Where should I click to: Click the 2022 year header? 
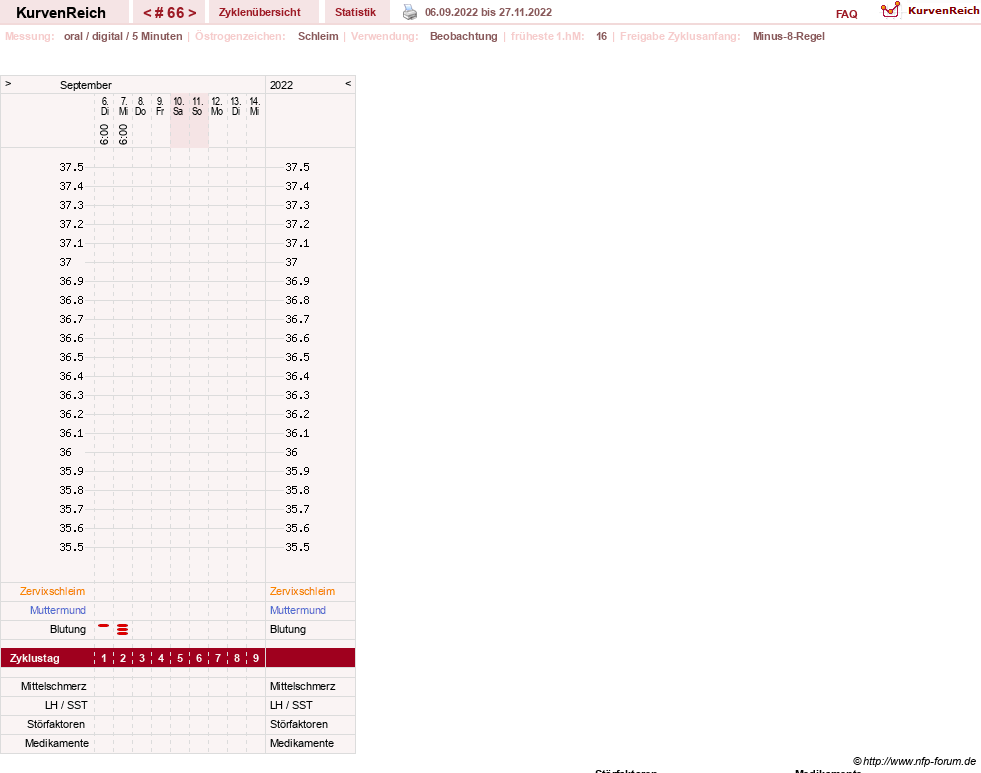[x=282, y=85]
